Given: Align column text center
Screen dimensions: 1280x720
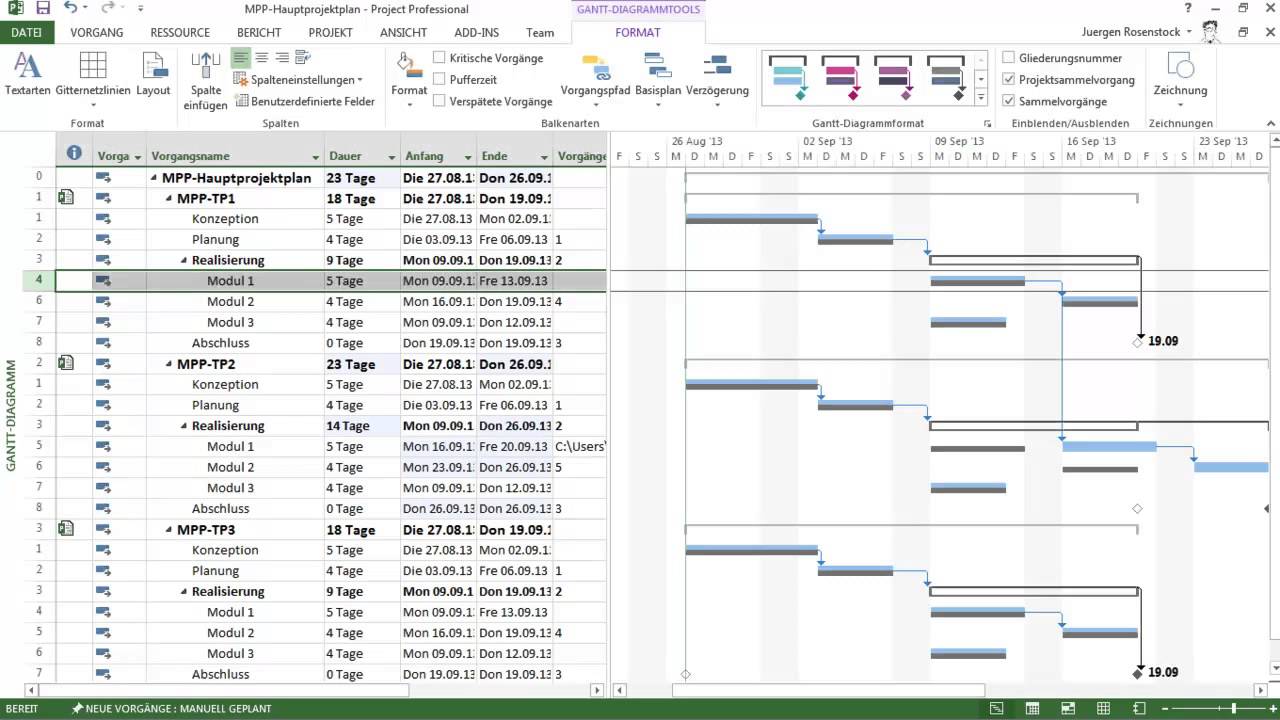Looking at the screenshot, I should 261,58.
